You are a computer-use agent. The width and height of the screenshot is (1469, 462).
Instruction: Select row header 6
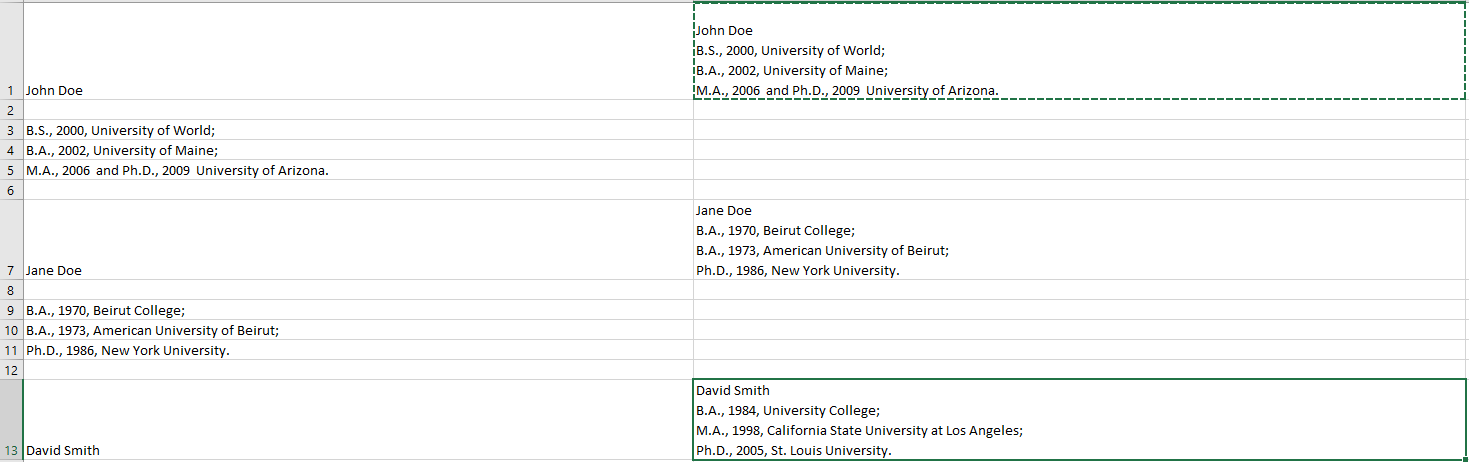click(11, 190)
